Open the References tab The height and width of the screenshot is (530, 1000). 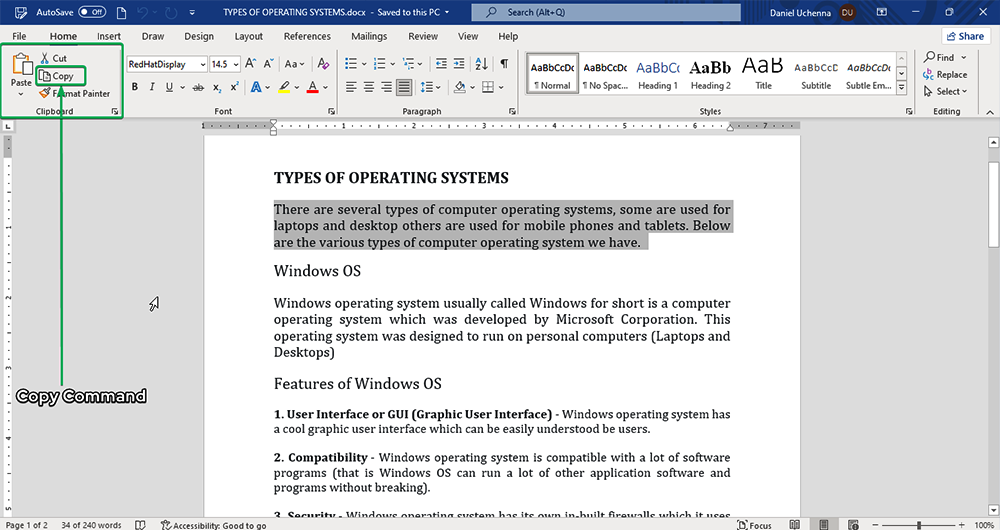(307, 36)
